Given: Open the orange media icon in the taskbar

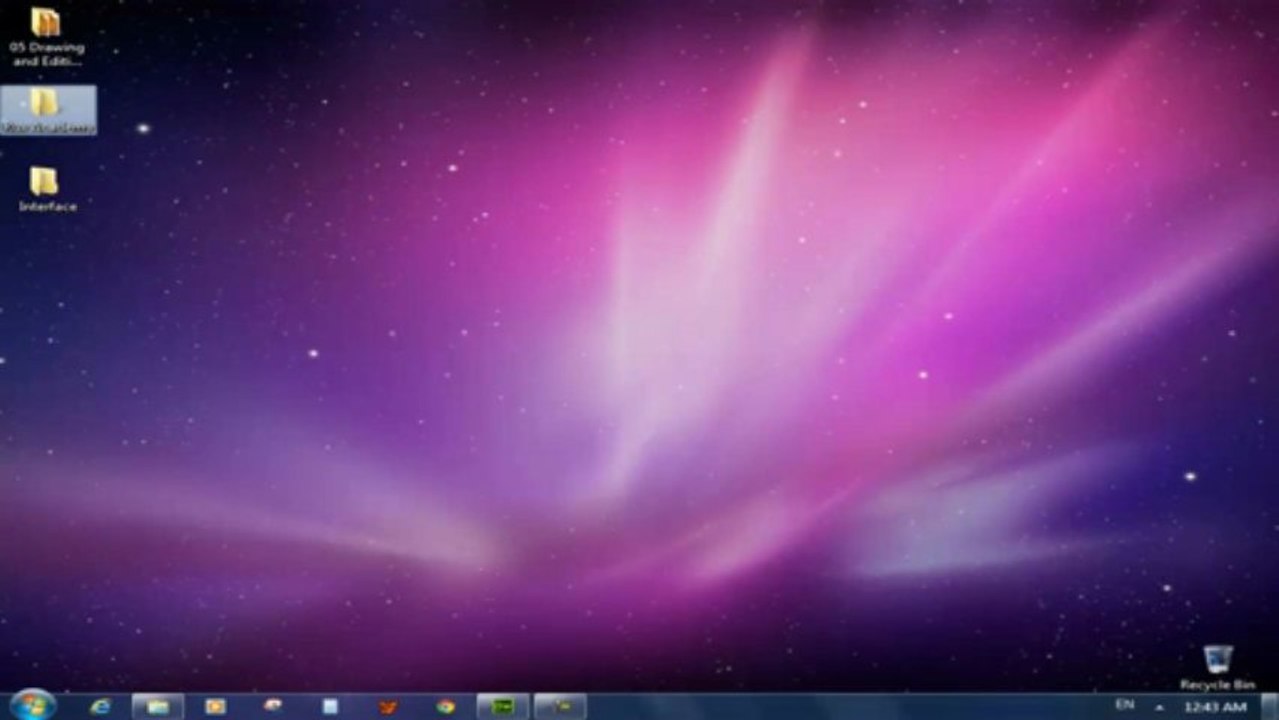Looking at the screenshot, I should point(215,707).
